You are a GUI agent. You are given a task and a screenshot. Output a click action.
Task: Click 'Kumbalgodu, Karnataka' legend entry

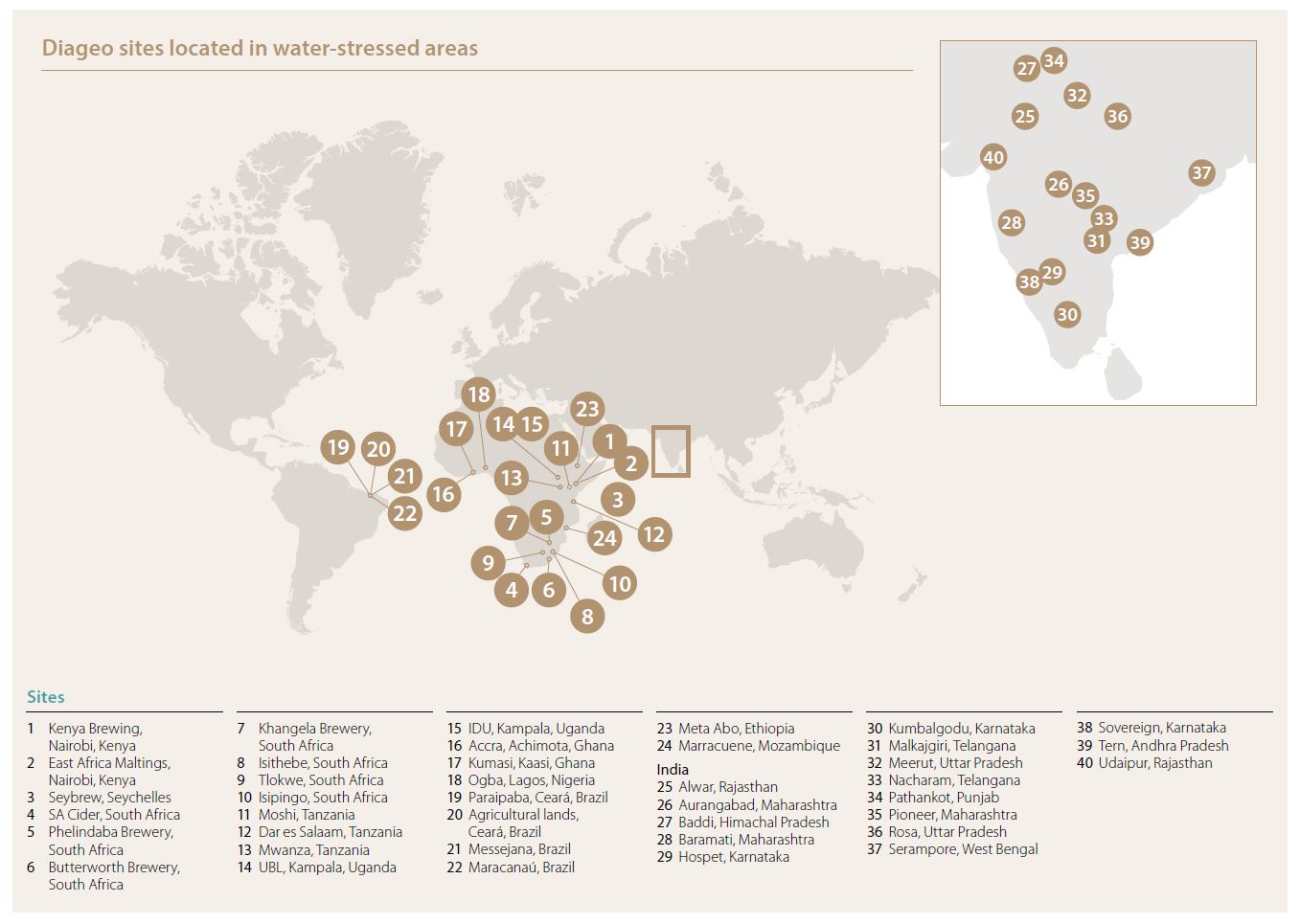coord(961,729)
